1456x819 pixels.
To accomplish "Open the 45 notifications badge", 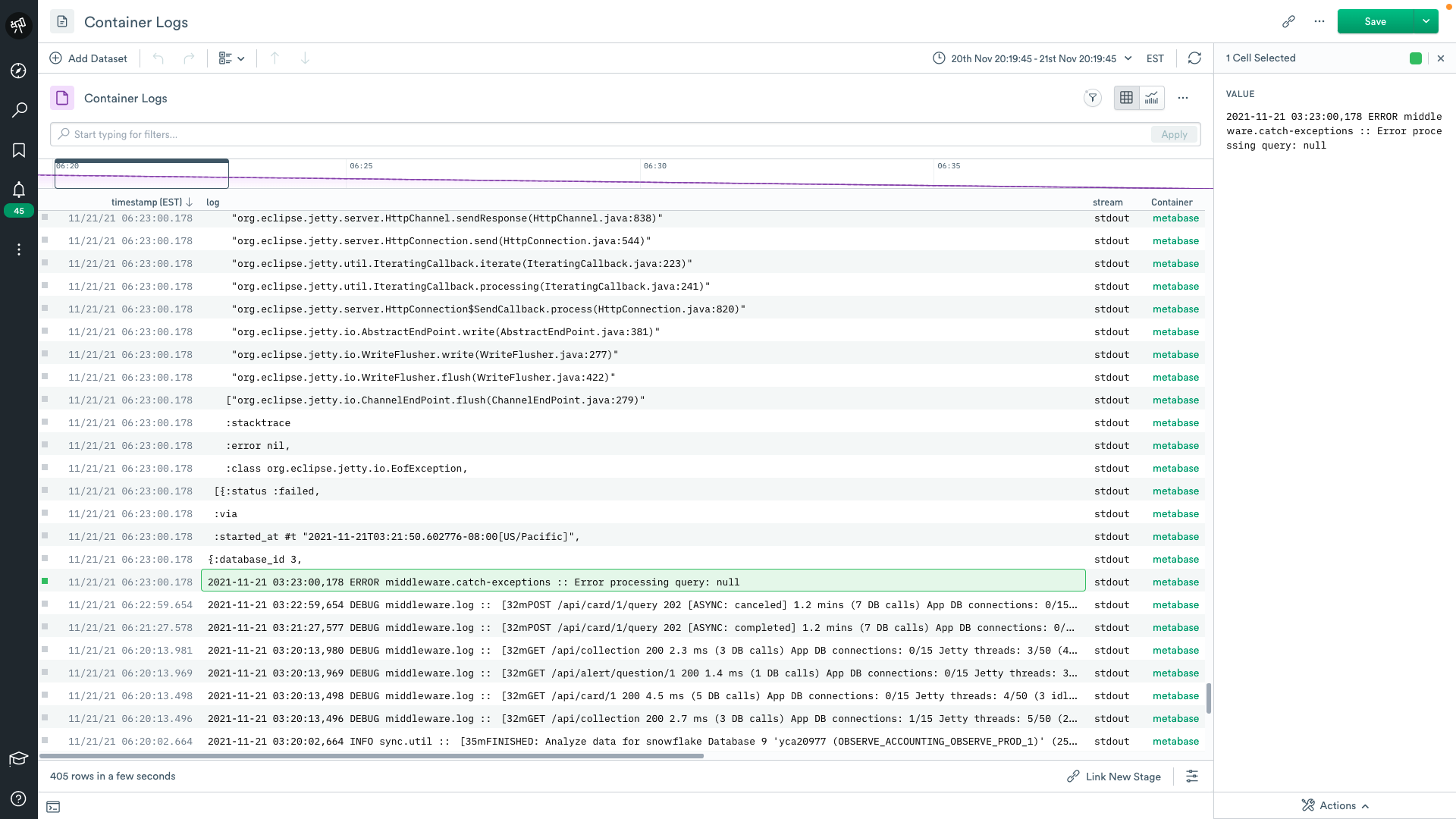I will click(19, 211).
